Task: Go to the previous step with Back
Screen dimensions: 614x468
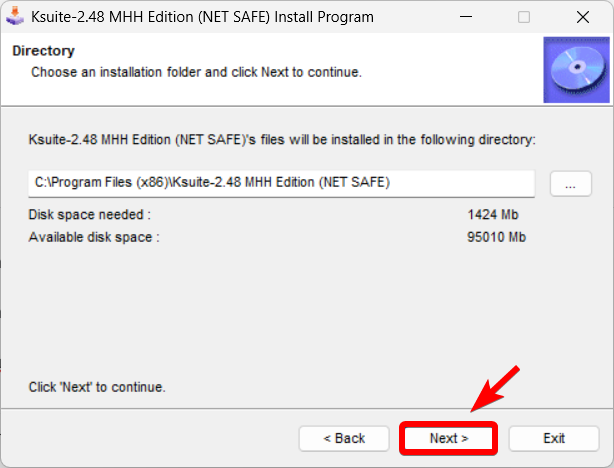Action: click(344, 438)
